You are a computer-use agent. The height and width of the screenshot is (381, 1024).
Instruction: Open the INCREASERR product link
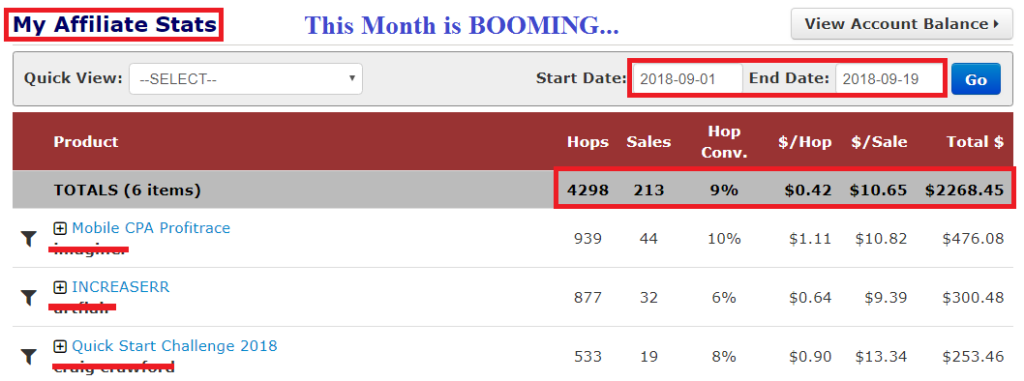tap(121, 287)
